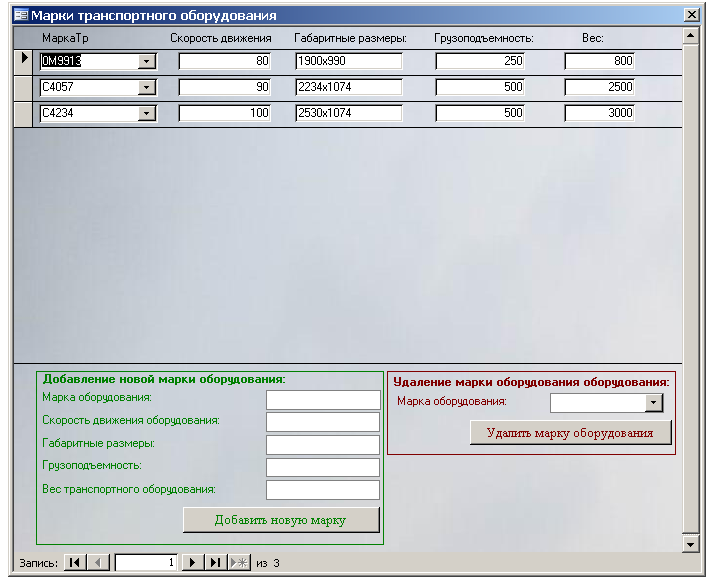Click the 'МаркаТр' column header
The width and height of the screenshot is (712, 579).
[x=65, y=38]
